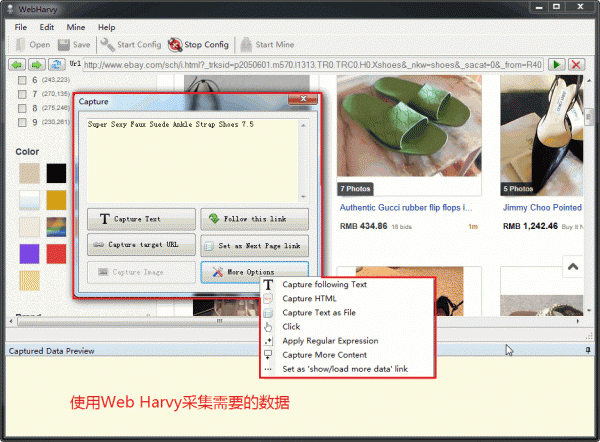Click the Capture target URL button
This screenshot has height=442, width=600.
pyautogui.click(x=141, y=245)
